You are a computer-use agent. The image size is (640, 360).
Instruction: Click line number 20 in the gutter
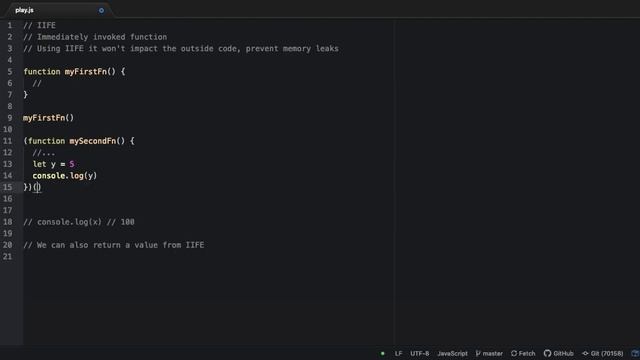[8, 245]
